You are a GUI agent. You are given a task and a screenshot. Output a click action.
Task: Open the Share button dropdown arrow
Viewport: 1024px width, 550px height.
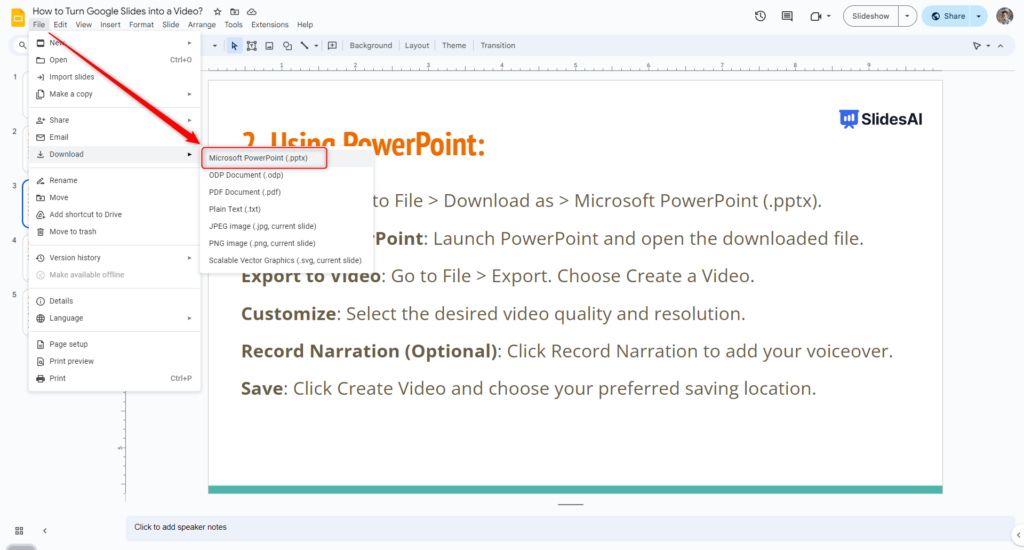(977, 16)
